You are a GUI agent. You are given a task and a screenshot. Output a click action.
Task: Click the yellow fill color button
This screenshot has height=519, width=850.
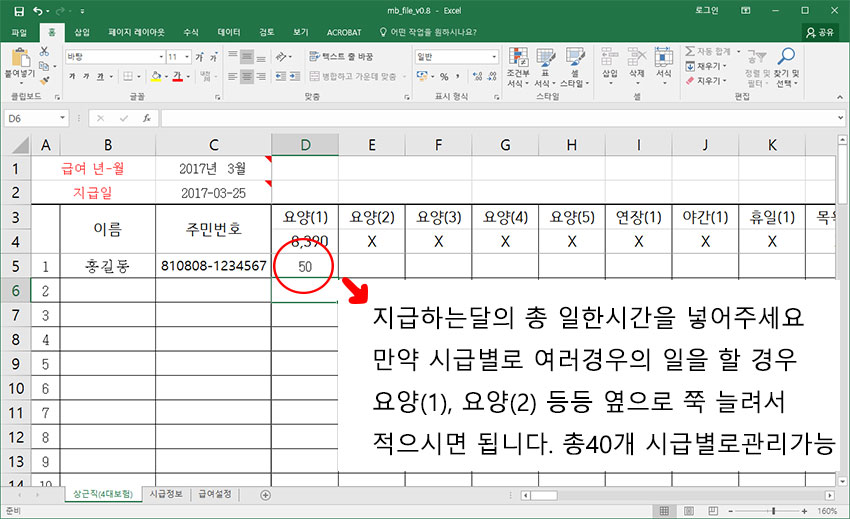pos(156,77)
